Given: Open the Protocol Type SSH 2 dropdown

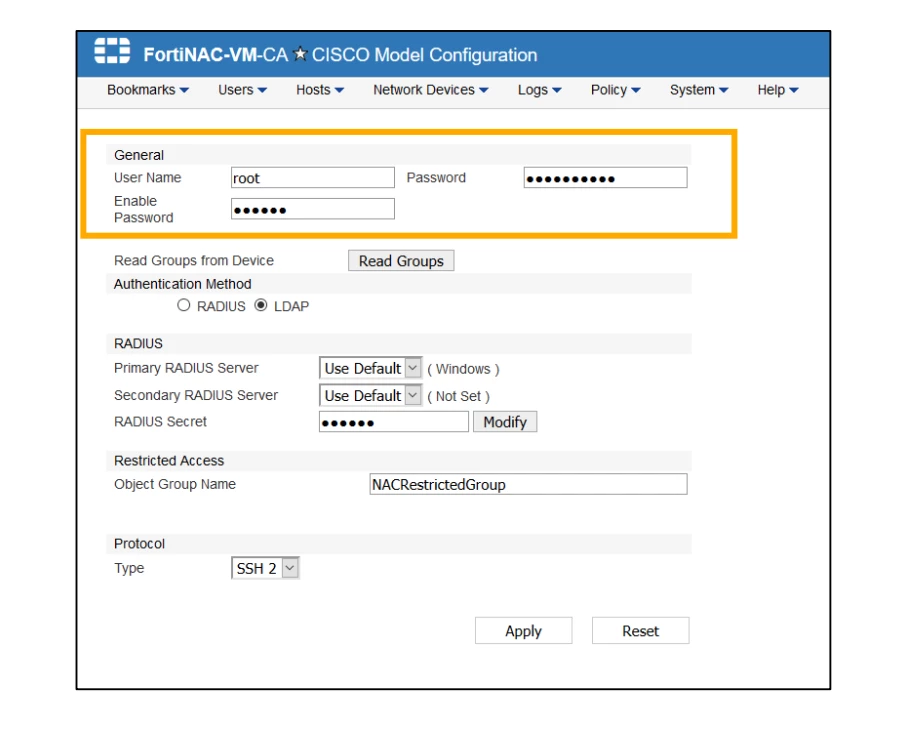Looking at the screenshot, I should coord(265,568).
